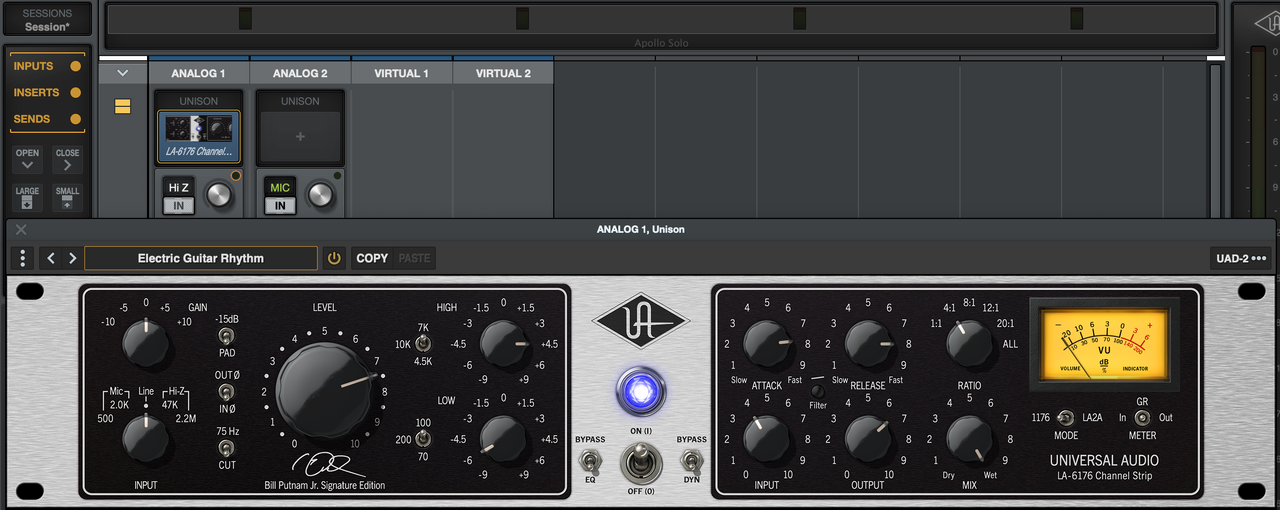The image size is (1280, 510).
Task: Click the blue power indicator lamp
Action: 640,390
